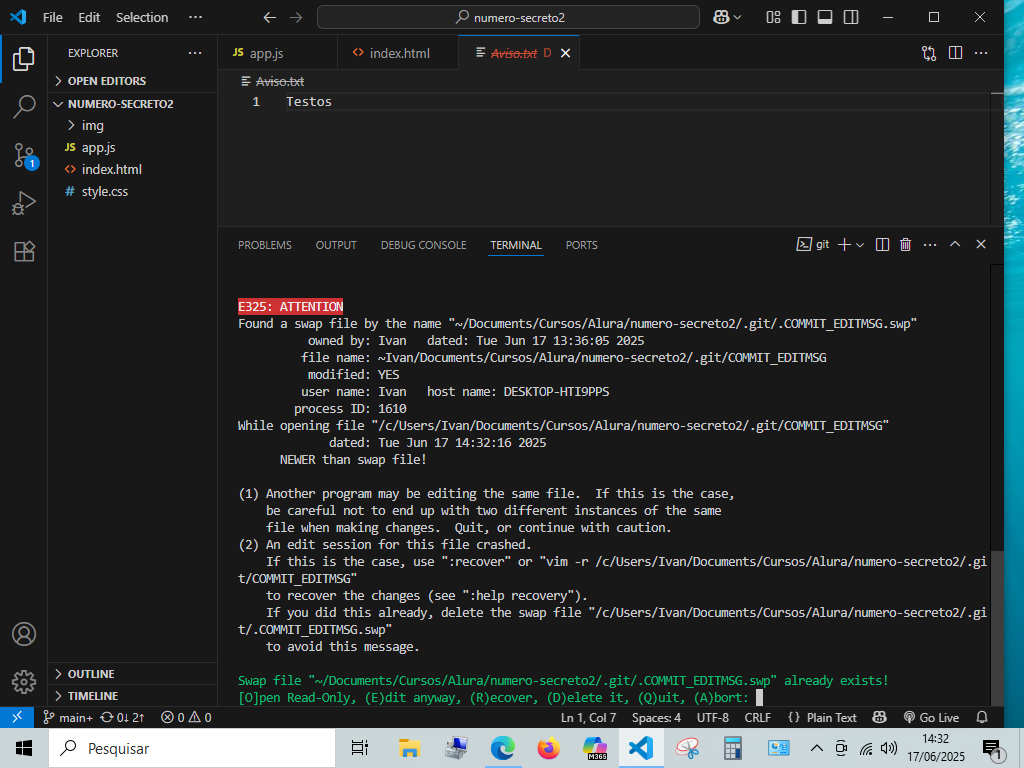Screen dimensions: 1024x768
Task: Switch to the Problems panel tab
Action: point(264,245)
